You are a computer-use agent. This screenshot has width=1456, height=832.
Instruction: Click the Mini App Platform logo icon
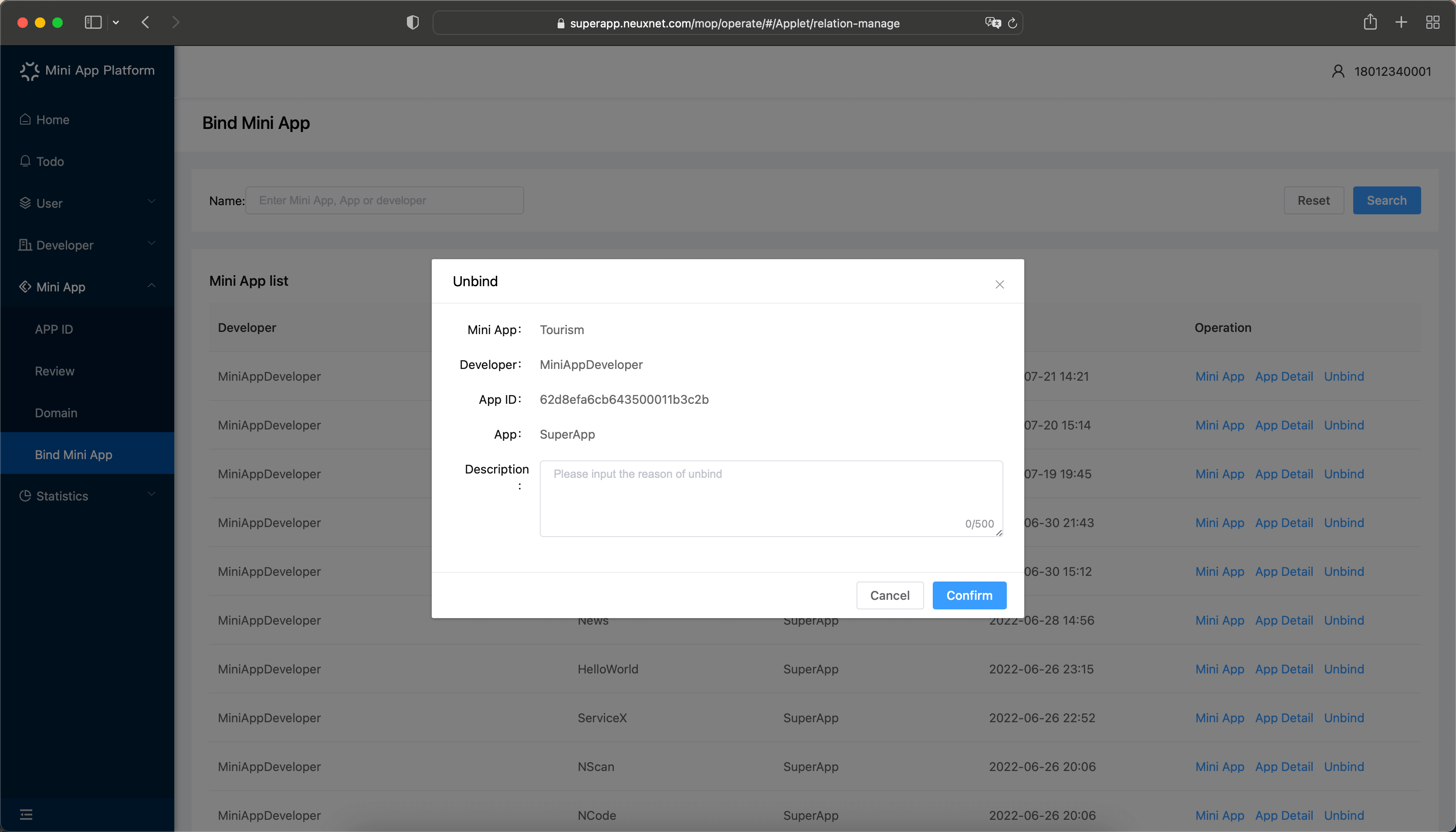(x=29, y=71)
